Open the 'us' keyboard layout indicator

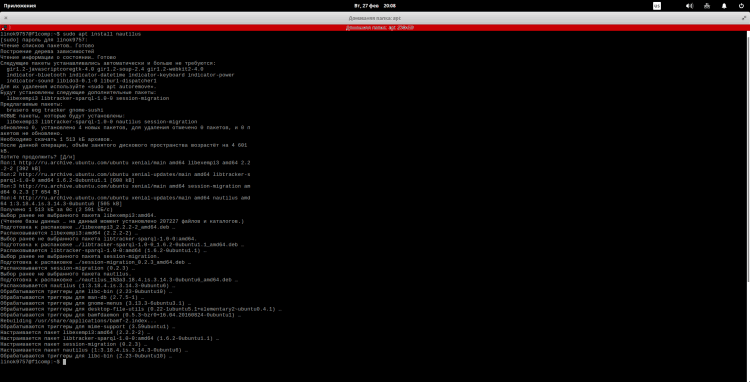pyautogui.click(x=657, y=6)
